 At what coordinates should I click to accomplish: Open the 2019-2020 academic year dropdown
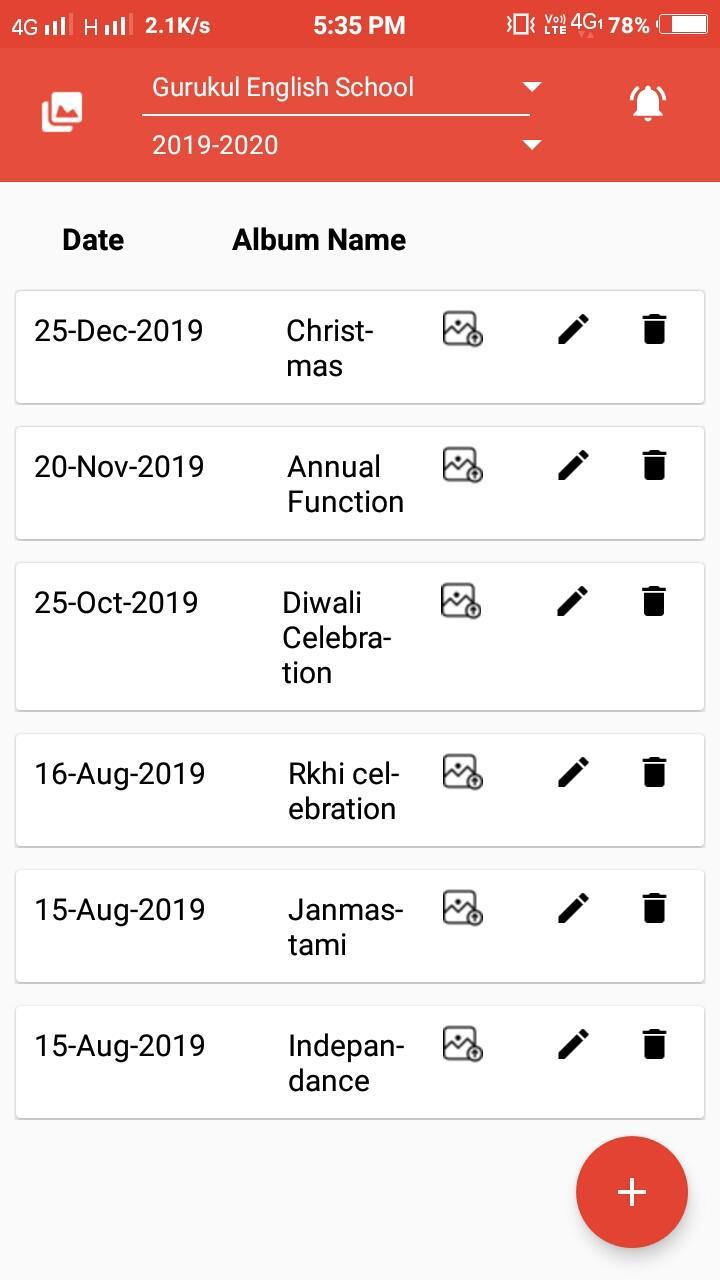point(346,145)
